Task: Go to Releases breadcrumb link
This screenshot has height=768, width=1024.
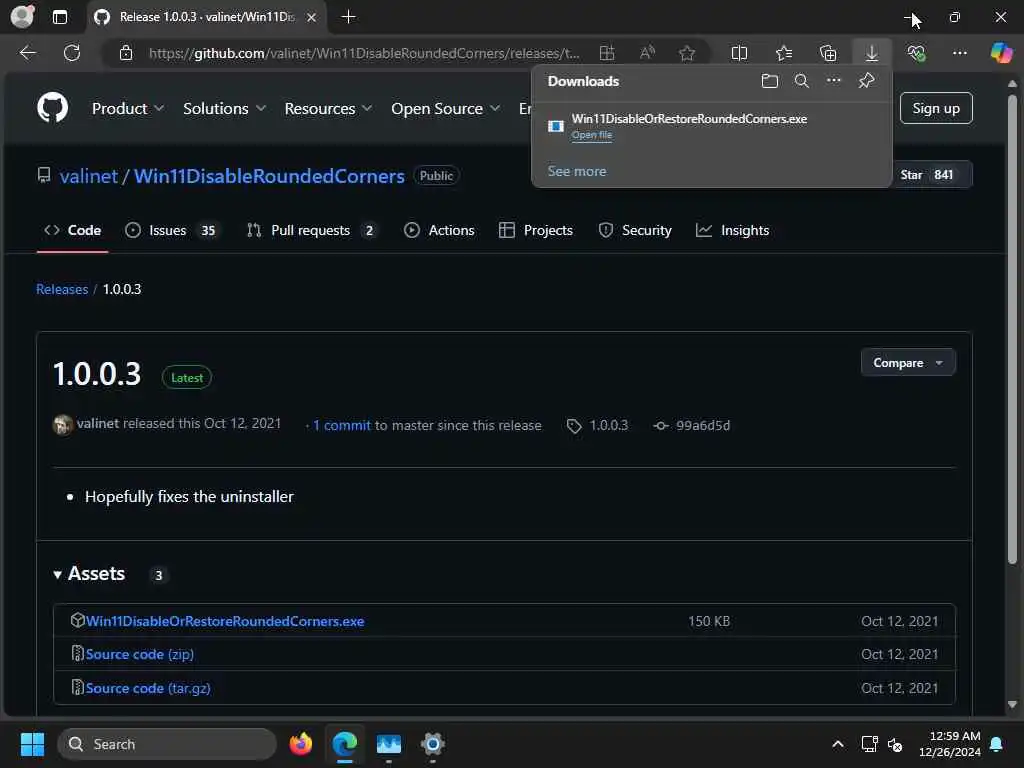Action: 62,289
